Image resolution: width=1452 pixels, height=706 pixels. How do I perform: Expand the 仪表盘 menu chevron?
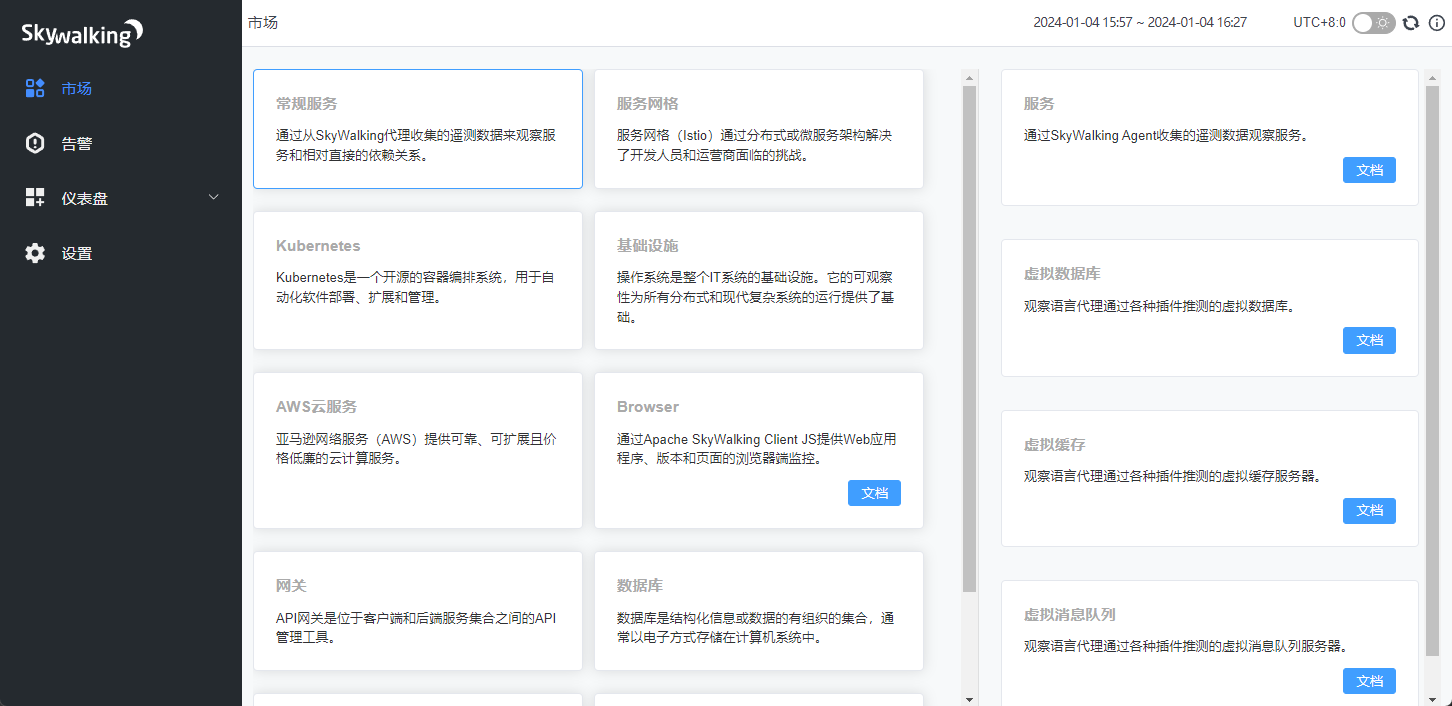click(x=213, y=198)
